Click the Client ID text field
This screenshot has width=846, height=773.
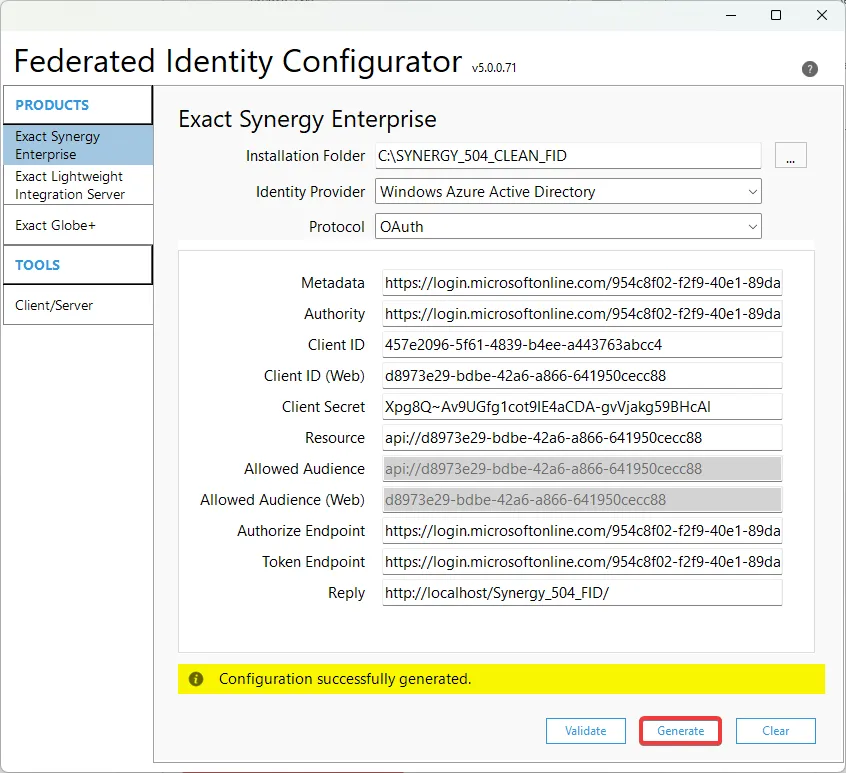click(x=581, y=345)
